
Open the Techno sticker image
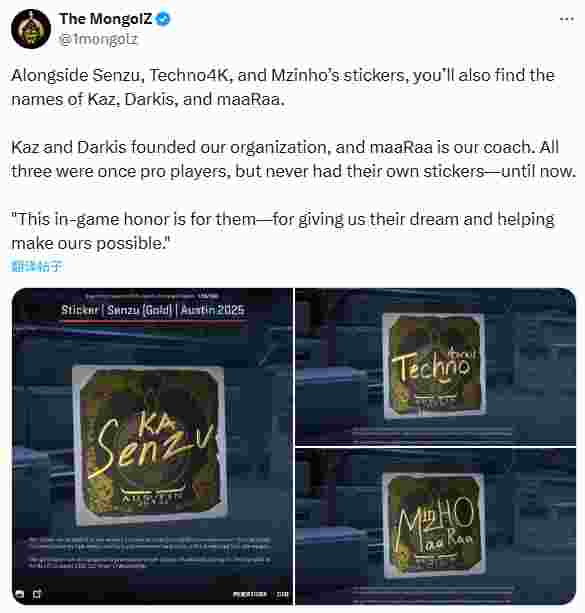tap(435, 366)
